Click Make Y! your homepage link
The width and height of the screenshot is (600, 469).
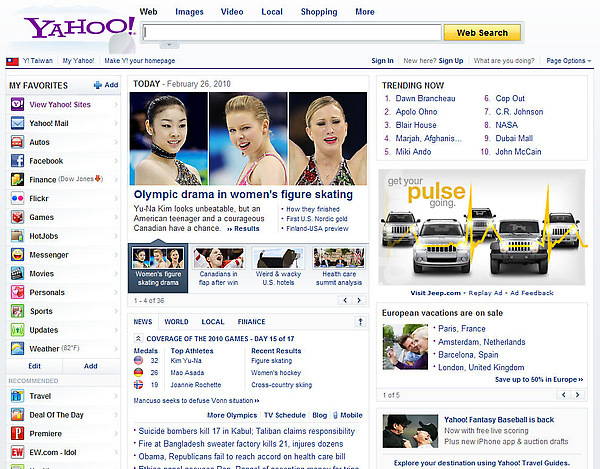(x=140, y=60)
